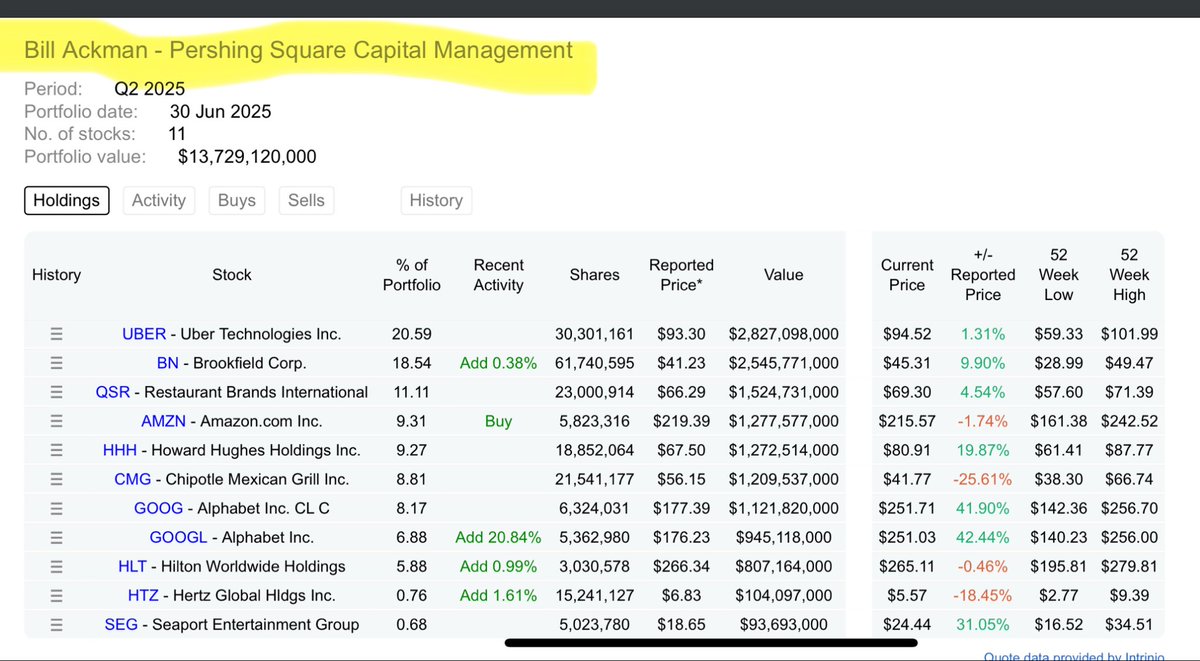Image resolution: width=1200 pixels, height=661 pixels.
Task: Open history icon for HHH row
Action: (x=57, y=450)
